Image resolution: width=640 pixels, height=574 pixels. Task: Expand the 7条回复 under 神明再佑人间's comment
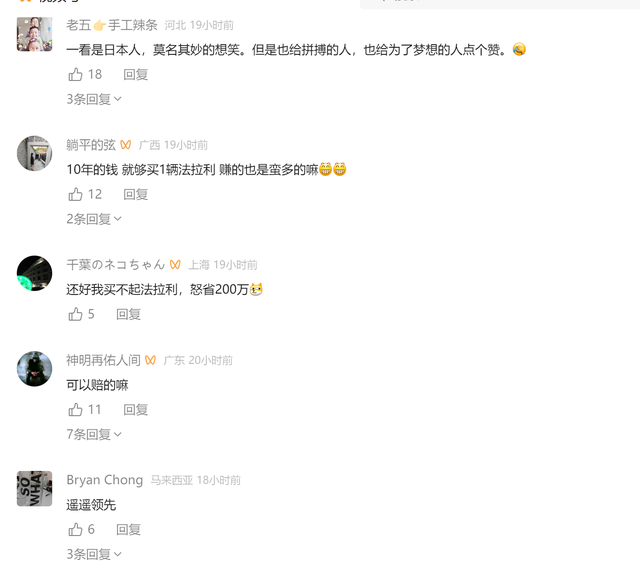click(94, 434)
